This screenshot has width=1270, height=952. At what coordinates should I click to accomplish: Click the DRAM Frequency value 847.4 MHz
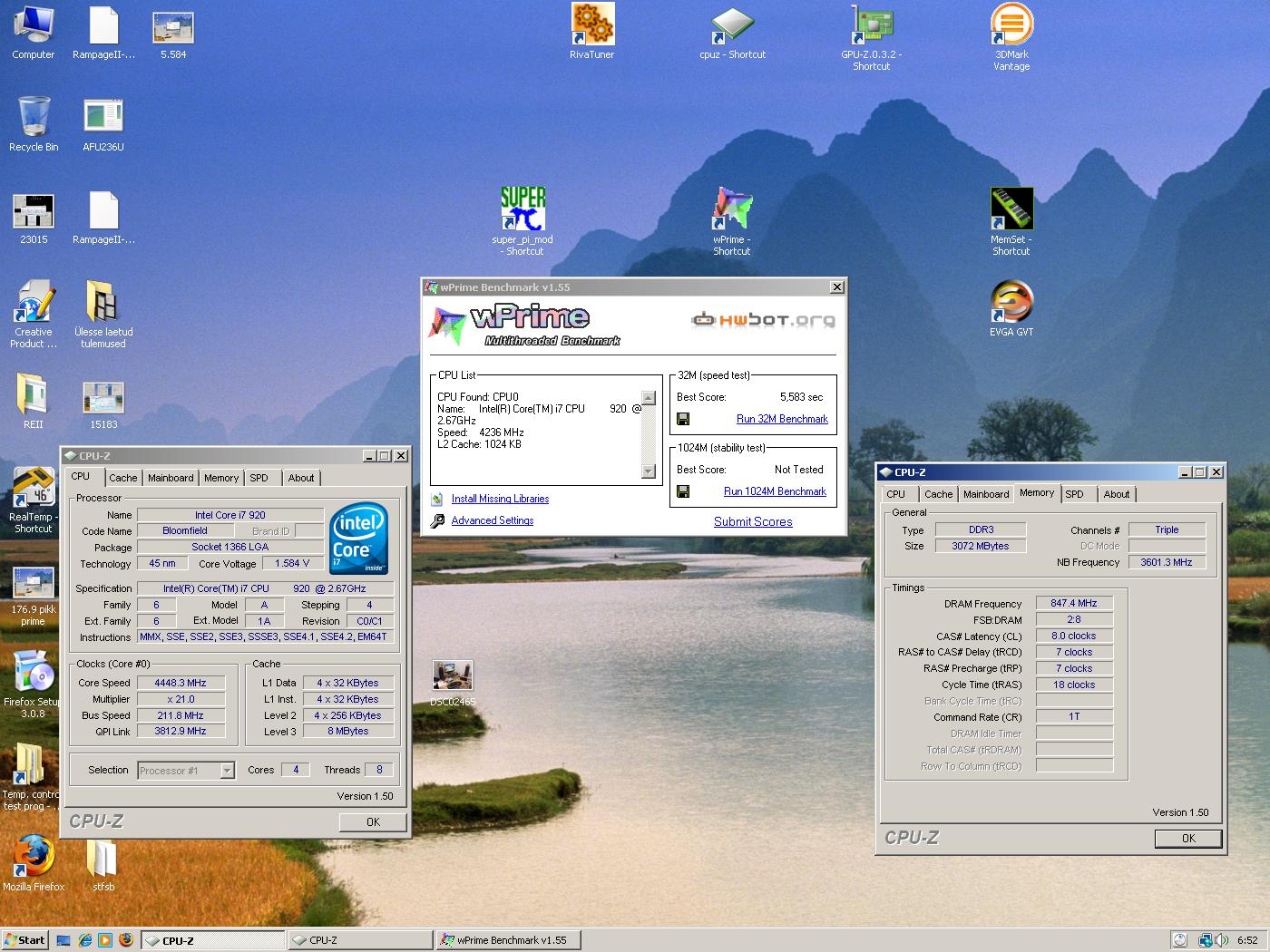click(1074, 603)
